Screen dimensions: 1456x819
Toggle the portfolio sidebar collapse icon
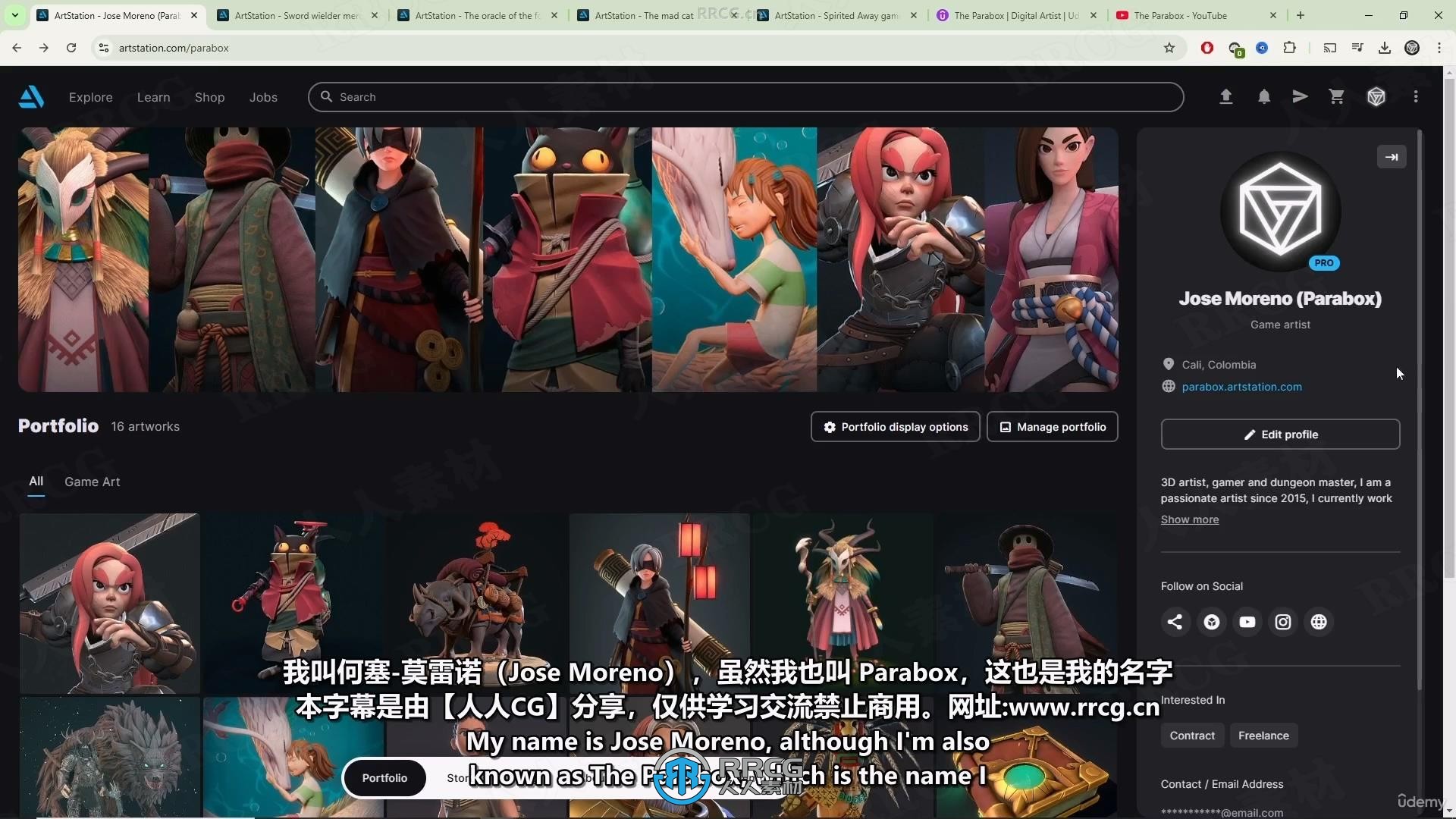tap(1392, 157)
